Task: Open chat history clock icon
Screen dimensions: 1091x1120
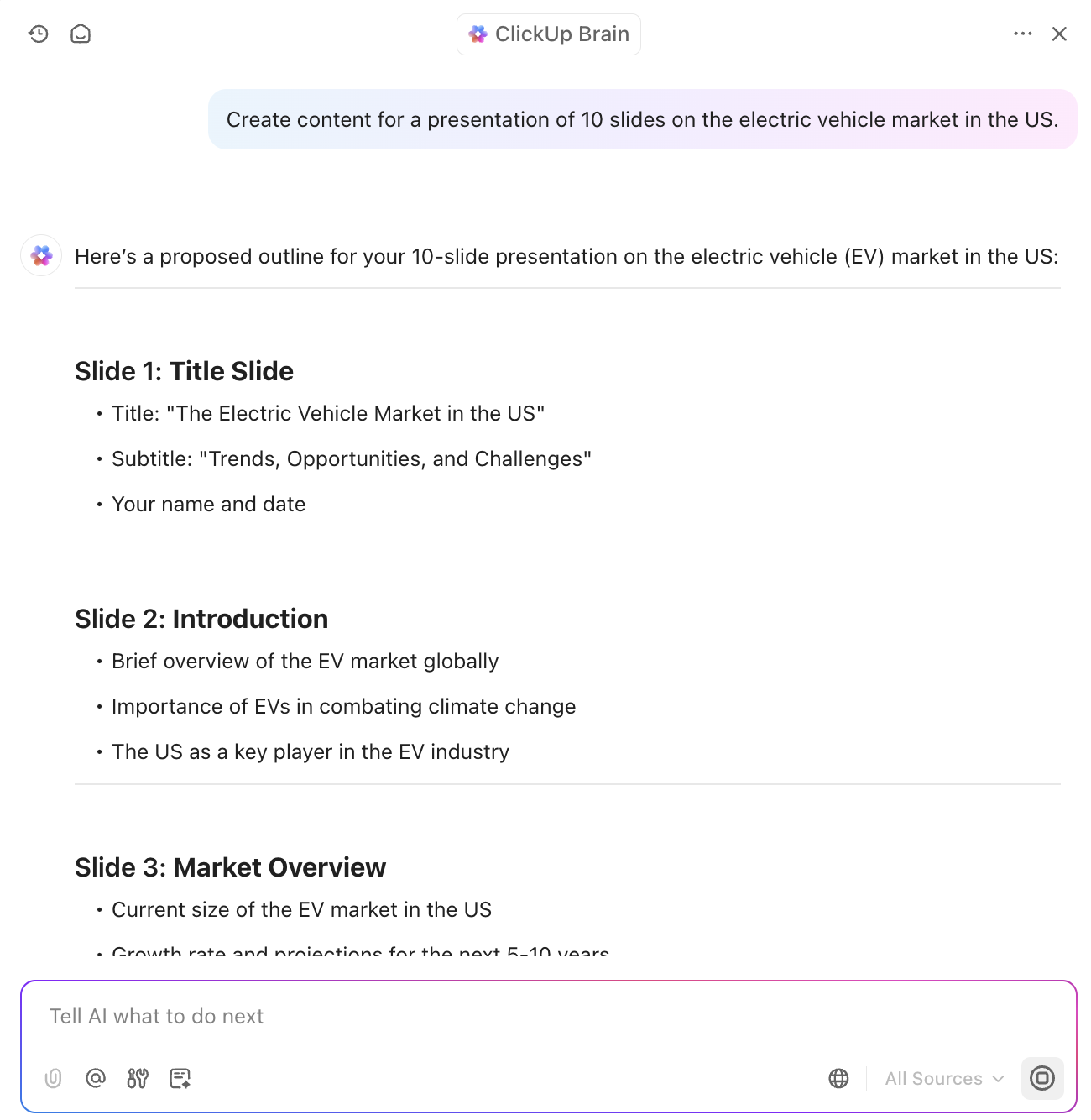Action: coord(39,34)
